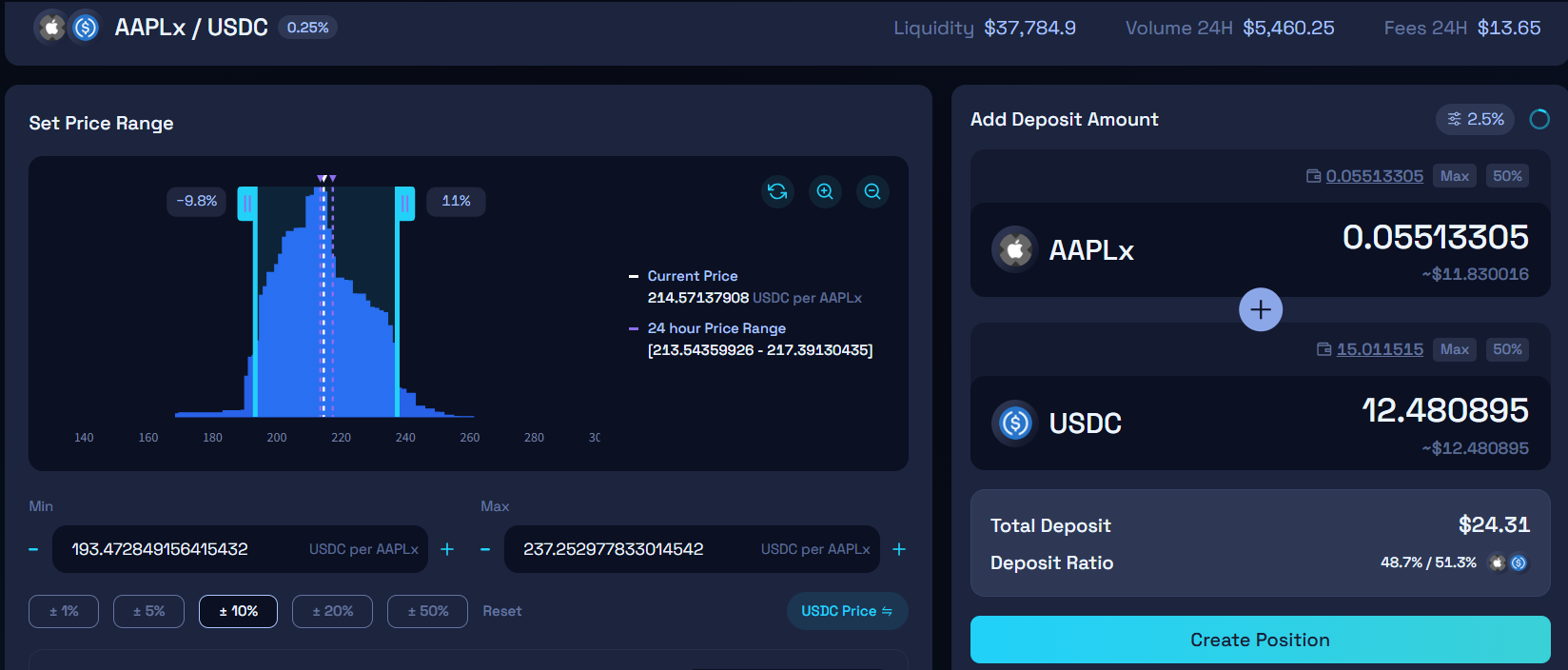Image resolution: width=1568 pixels, height=670 pixels.
Task: Click Max for AAPLx deposit
Action: (x=1454, y=176)
